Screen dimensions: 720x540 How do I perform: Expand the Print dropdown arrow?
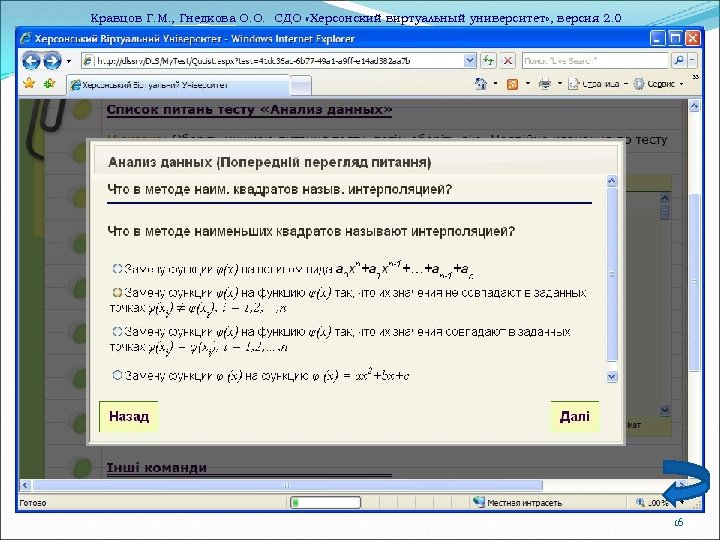pos(559,84)
